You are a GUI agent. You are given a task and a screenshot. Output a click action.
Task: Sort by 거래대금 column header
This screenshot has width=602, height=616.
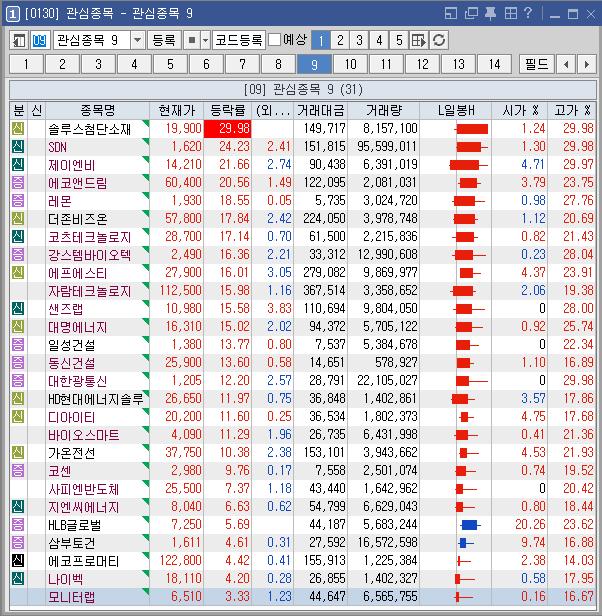click(x=321, y=110)
